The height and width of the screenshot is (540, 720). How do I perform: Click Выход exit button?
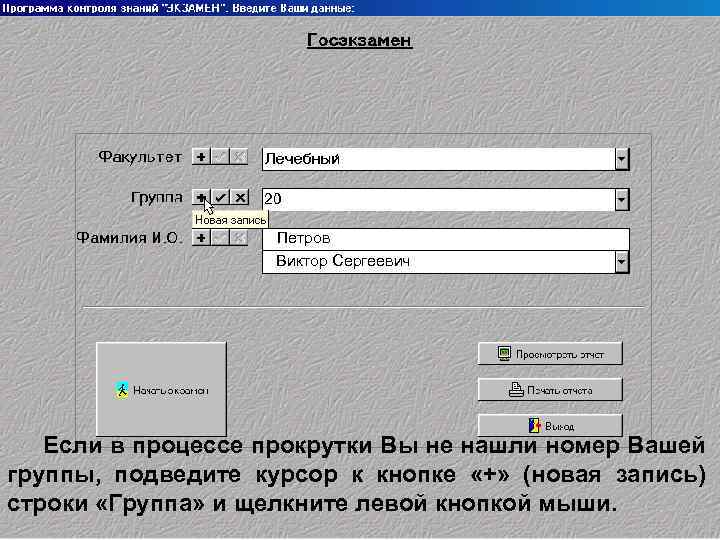[x=550, y=426]
